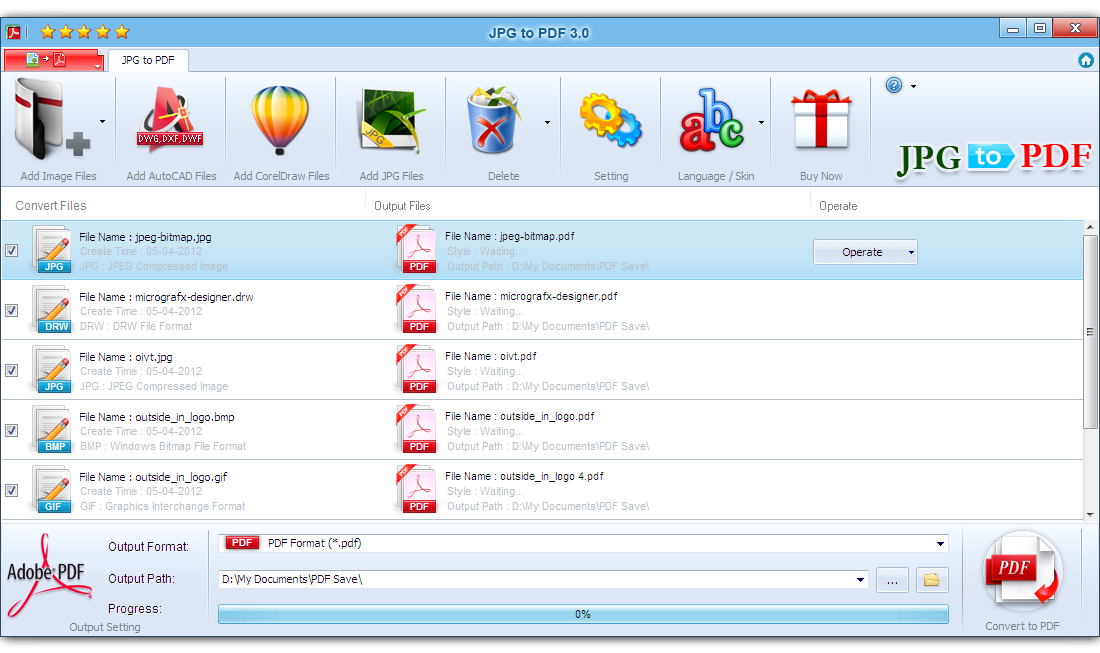The height and width of the screenshot is (653, 1100).
Task: Click the Add JPG Files icon
Action: pyautogui.click(x=391, y=121)
